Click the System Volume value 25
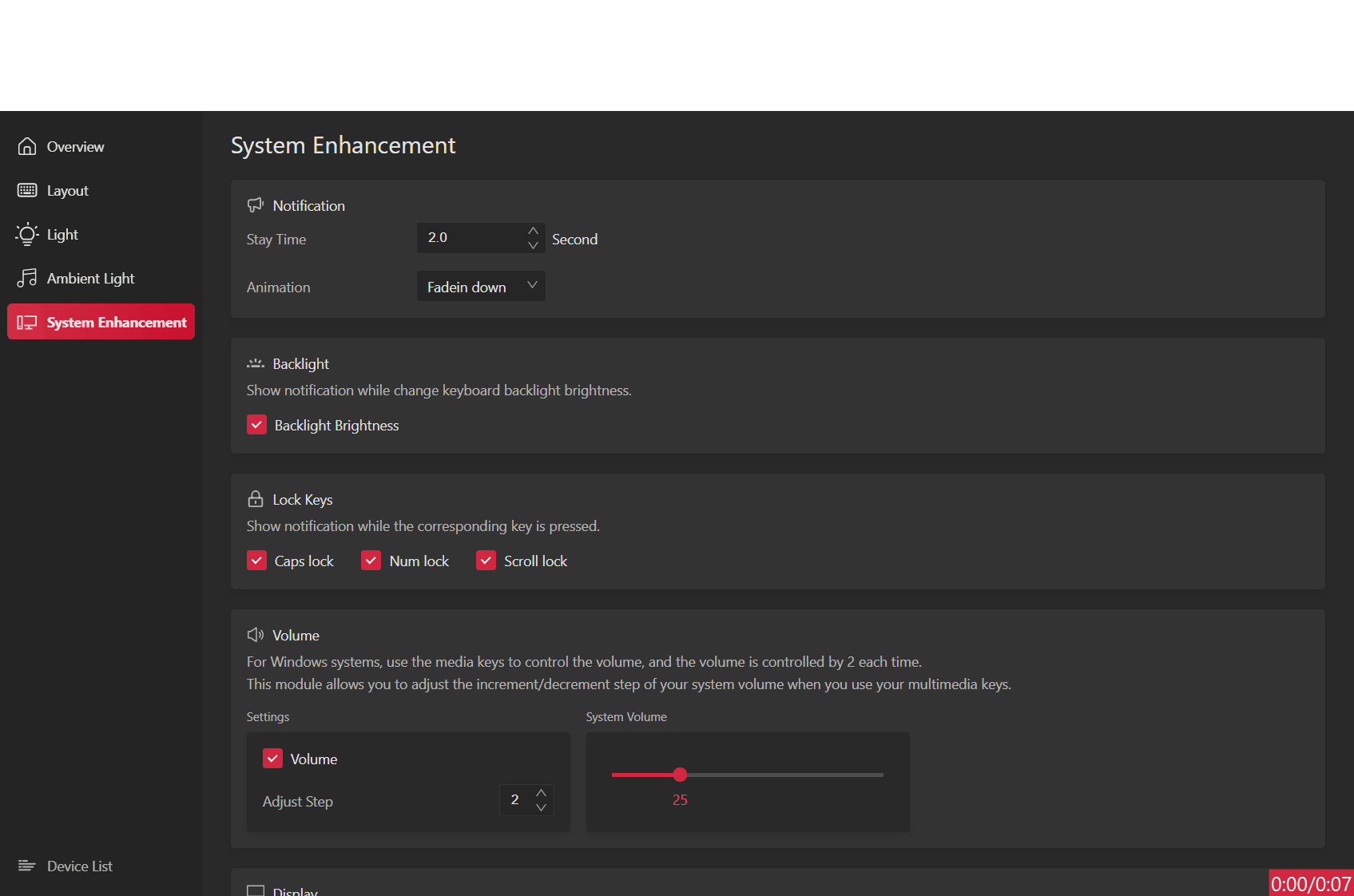 pos(680,800)
